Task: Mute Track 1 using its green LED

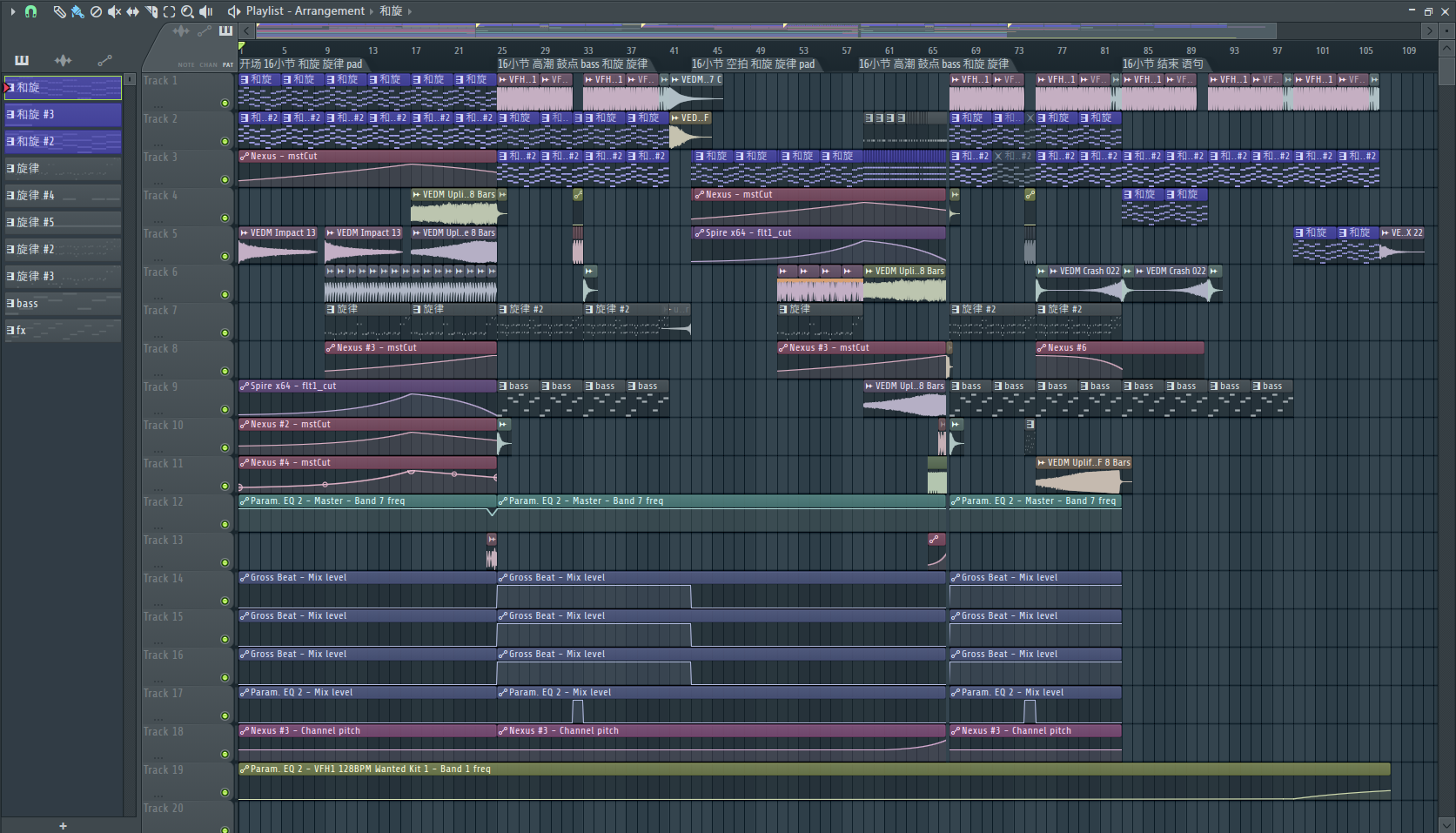Action: click(x=225, y=103)
